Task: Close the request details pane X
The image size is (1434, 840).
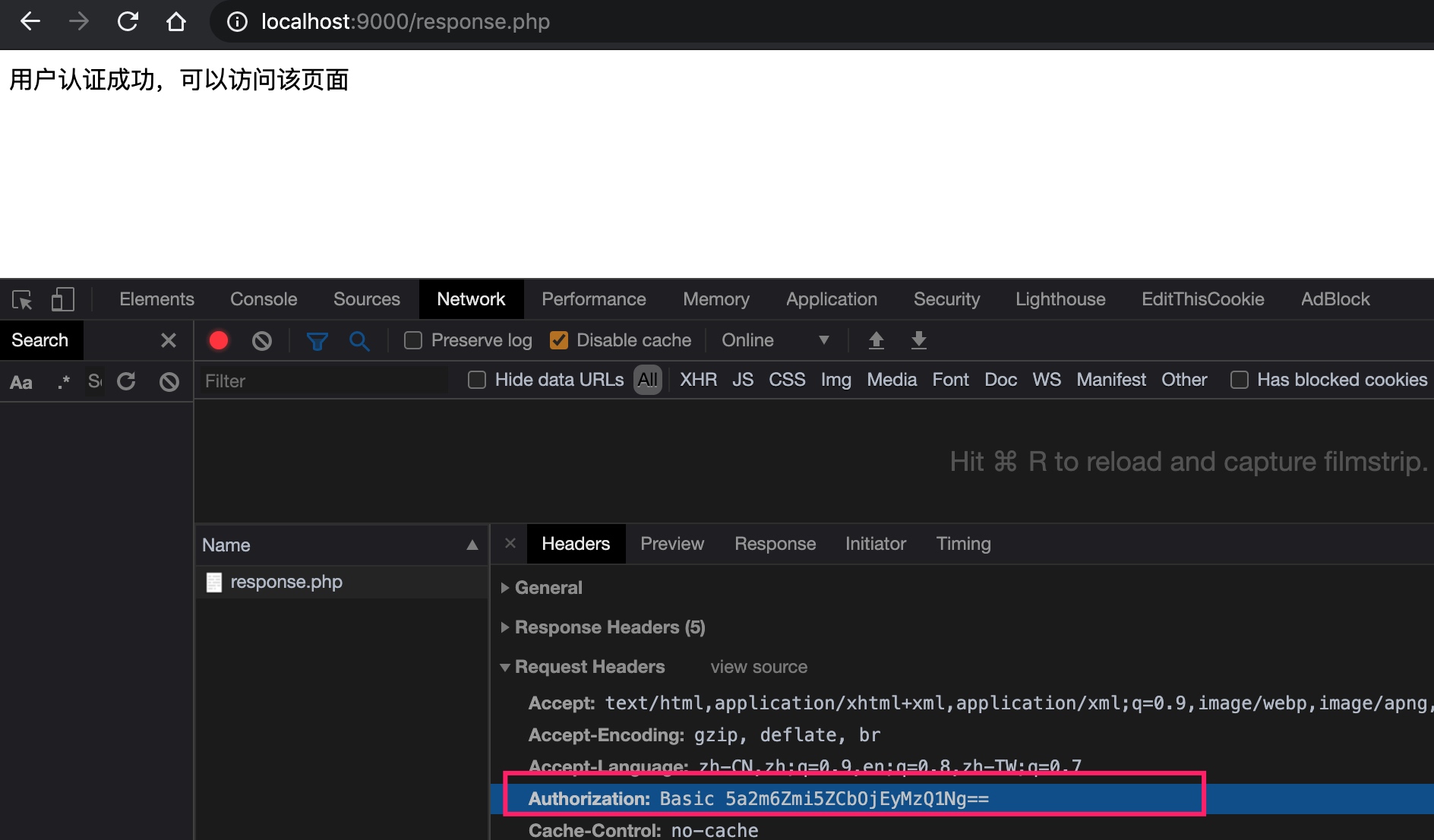Action: point(510,543)
